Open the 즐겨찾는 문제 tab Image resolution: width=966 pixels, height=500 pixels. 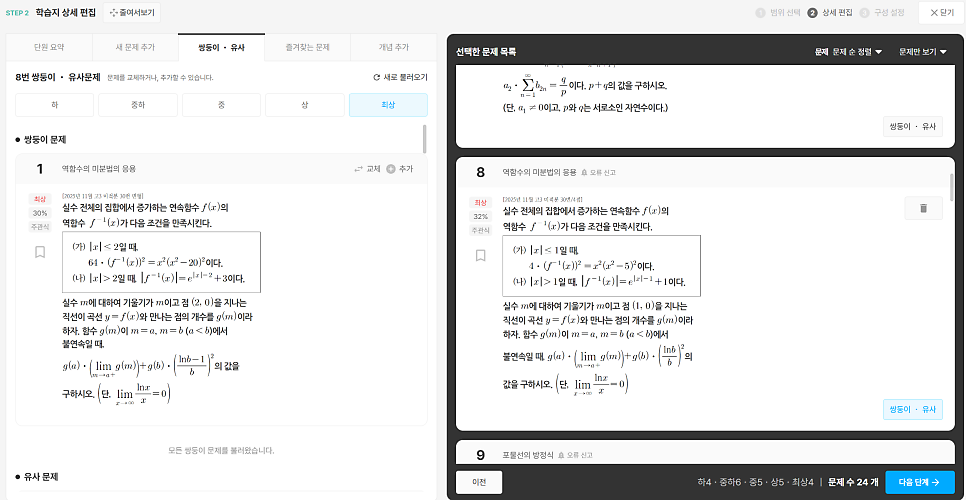coord(307,47)
